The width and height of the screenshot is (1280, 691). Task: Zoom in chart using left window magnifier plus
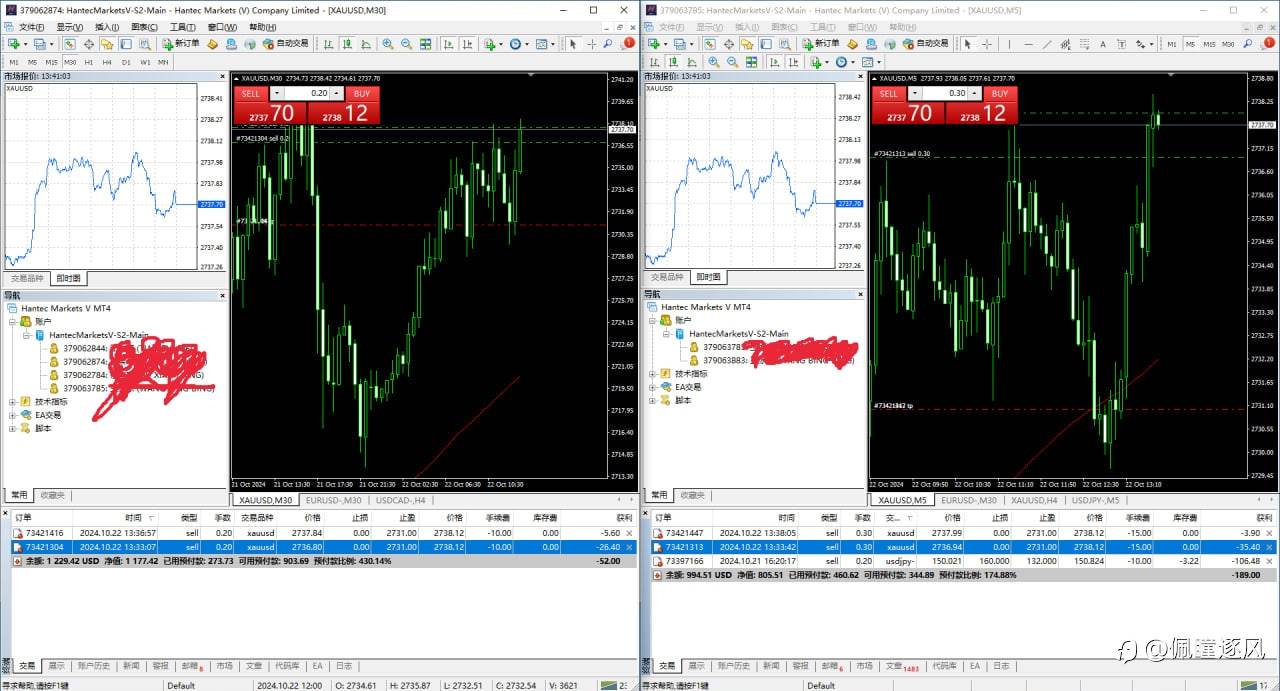tap(388, 44)
